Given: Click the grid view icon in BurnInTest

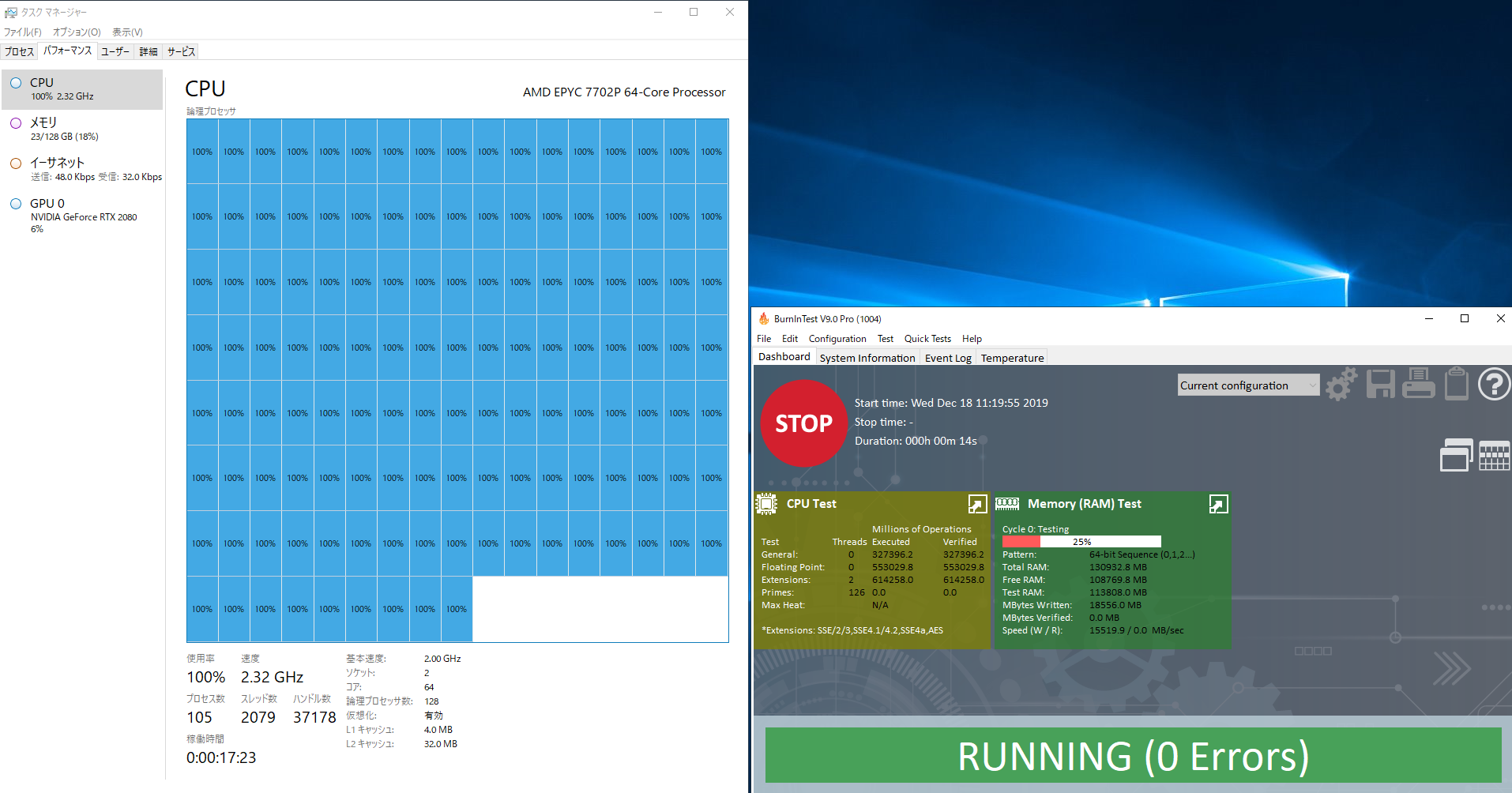Looking at the screenshot, I should click(1494, 456).
